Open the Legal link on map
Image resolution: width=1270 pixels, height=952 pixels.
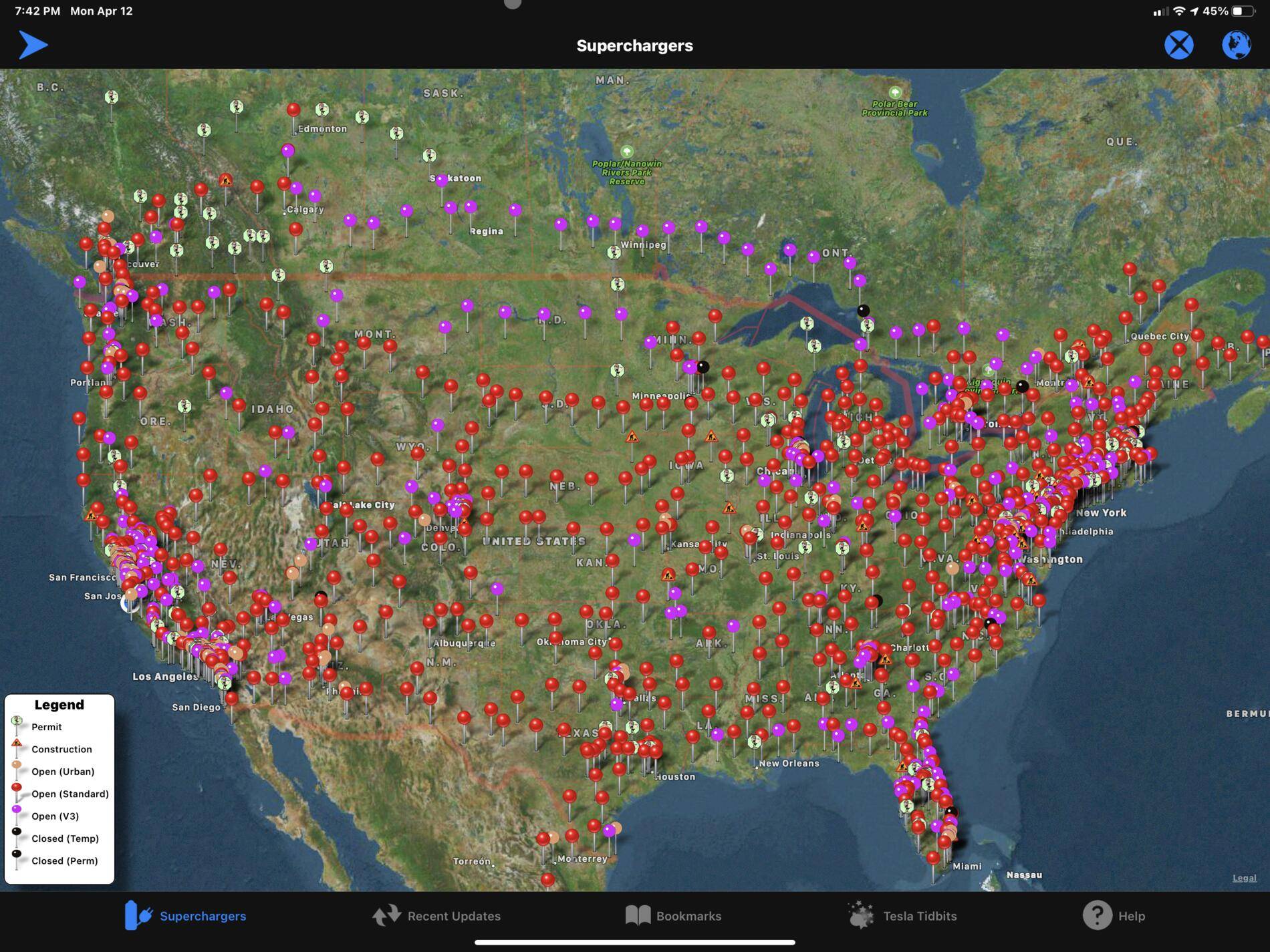(1244, 878)
